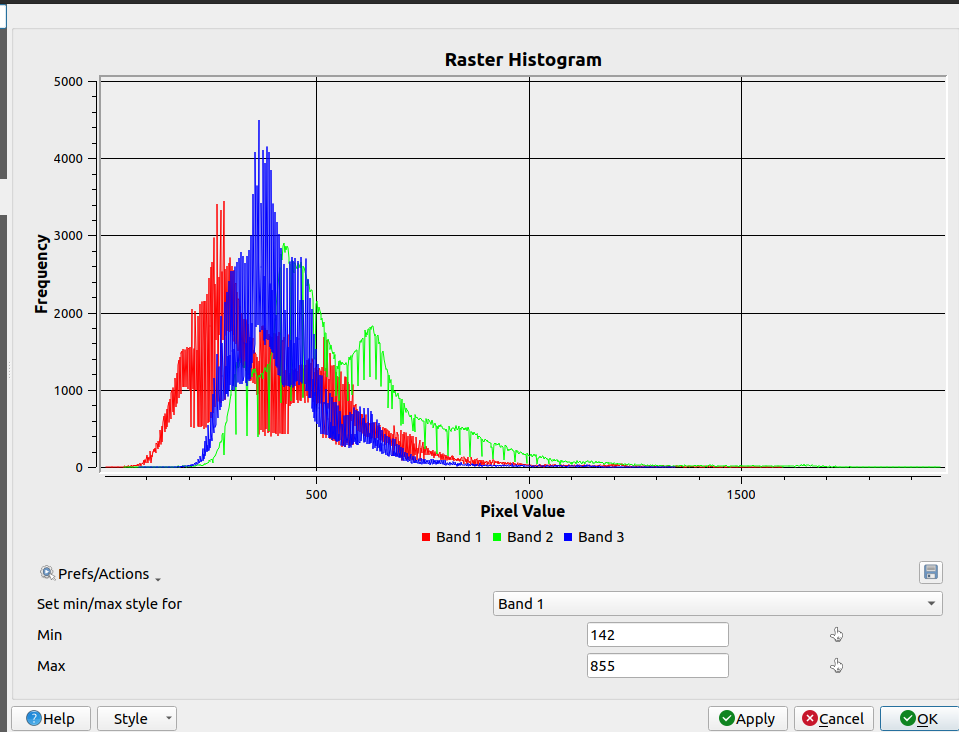Click inside the Raster Histogram plot area
The width and height of the screenshot is (959, 732).
(520, 275)
